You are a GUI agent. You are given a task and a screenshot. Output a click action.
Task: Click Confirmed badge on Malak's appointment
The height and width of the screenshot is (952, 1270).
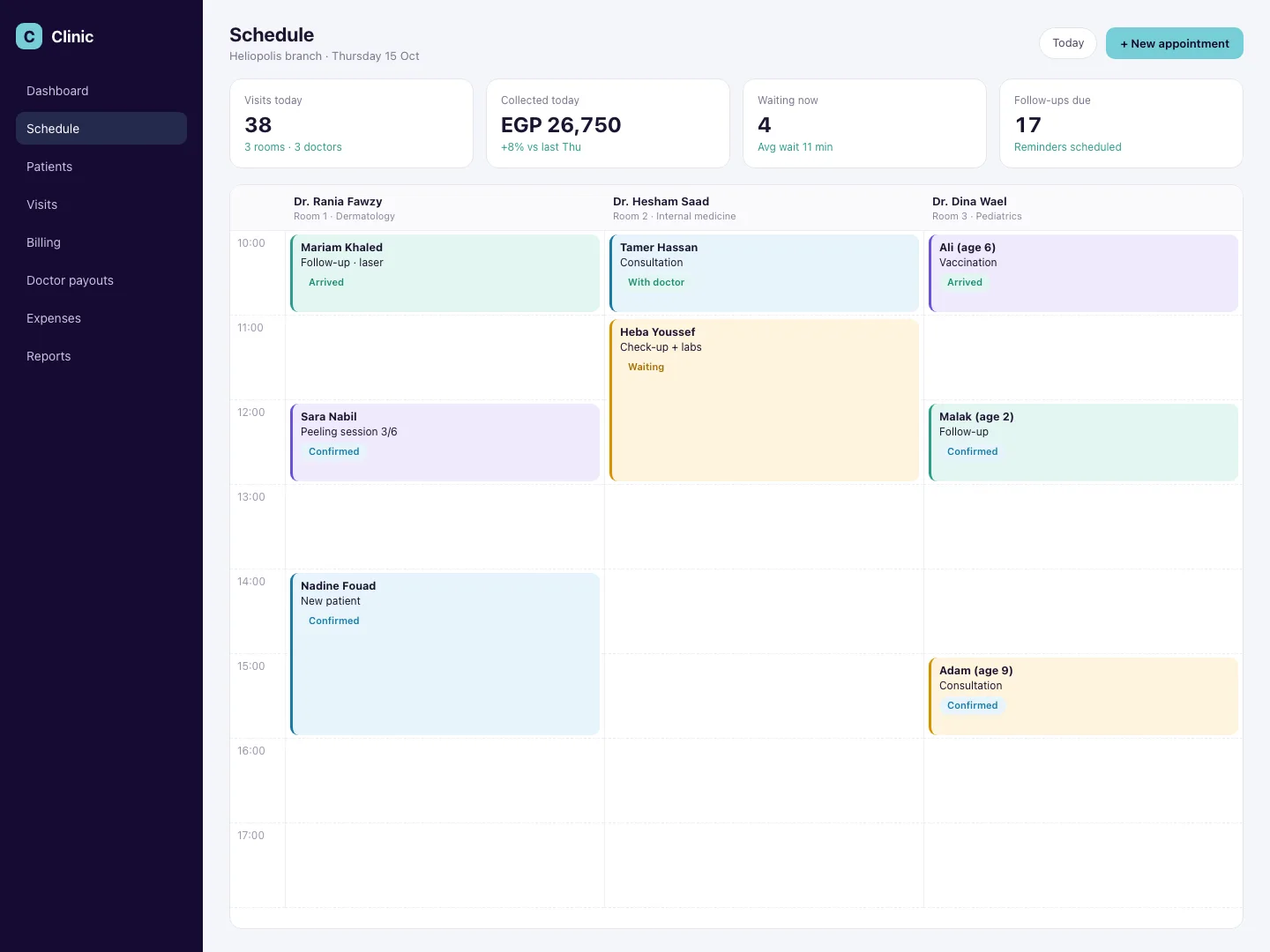[973, 452]
